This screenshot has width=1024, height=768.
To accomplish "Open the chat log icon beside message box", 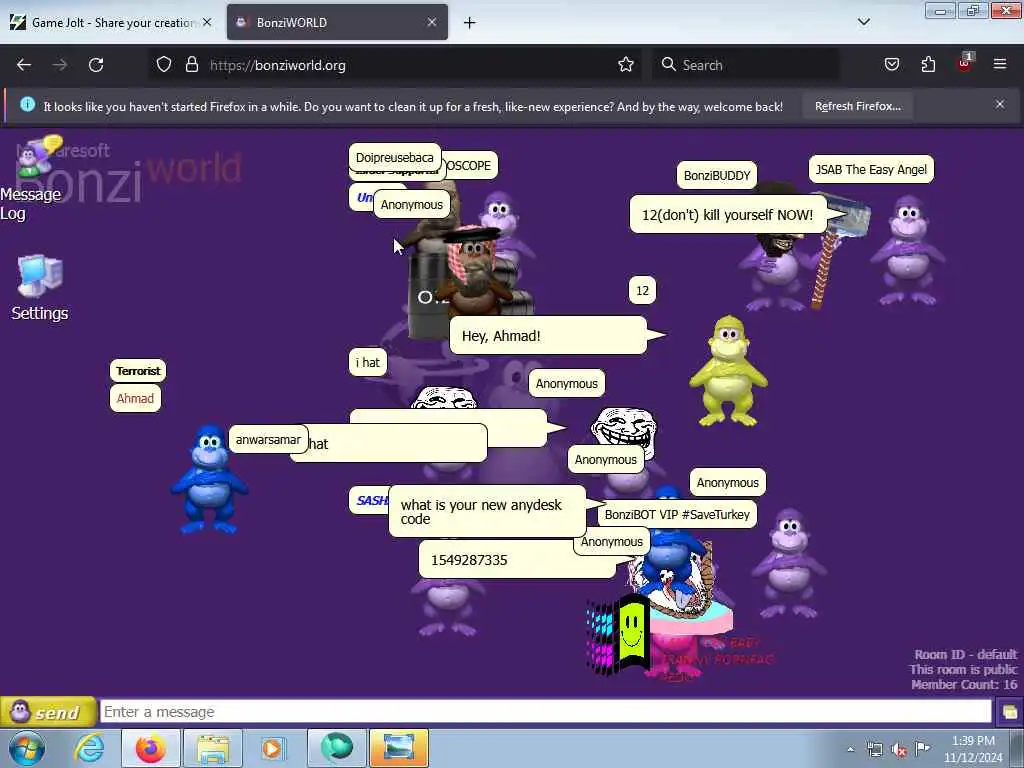I will coord(1010,712).
